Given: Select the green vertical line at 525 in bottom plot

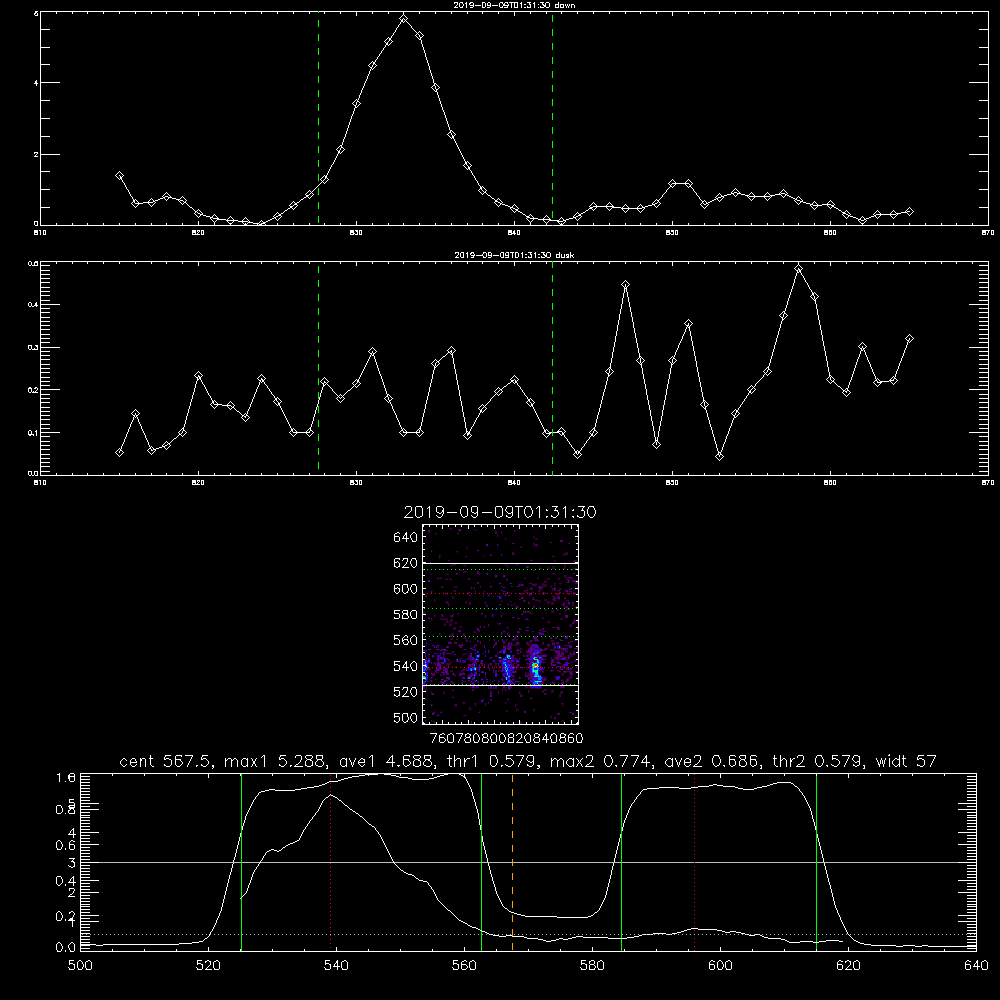Looking at the screenshot, I should click(x=241, y=862).
